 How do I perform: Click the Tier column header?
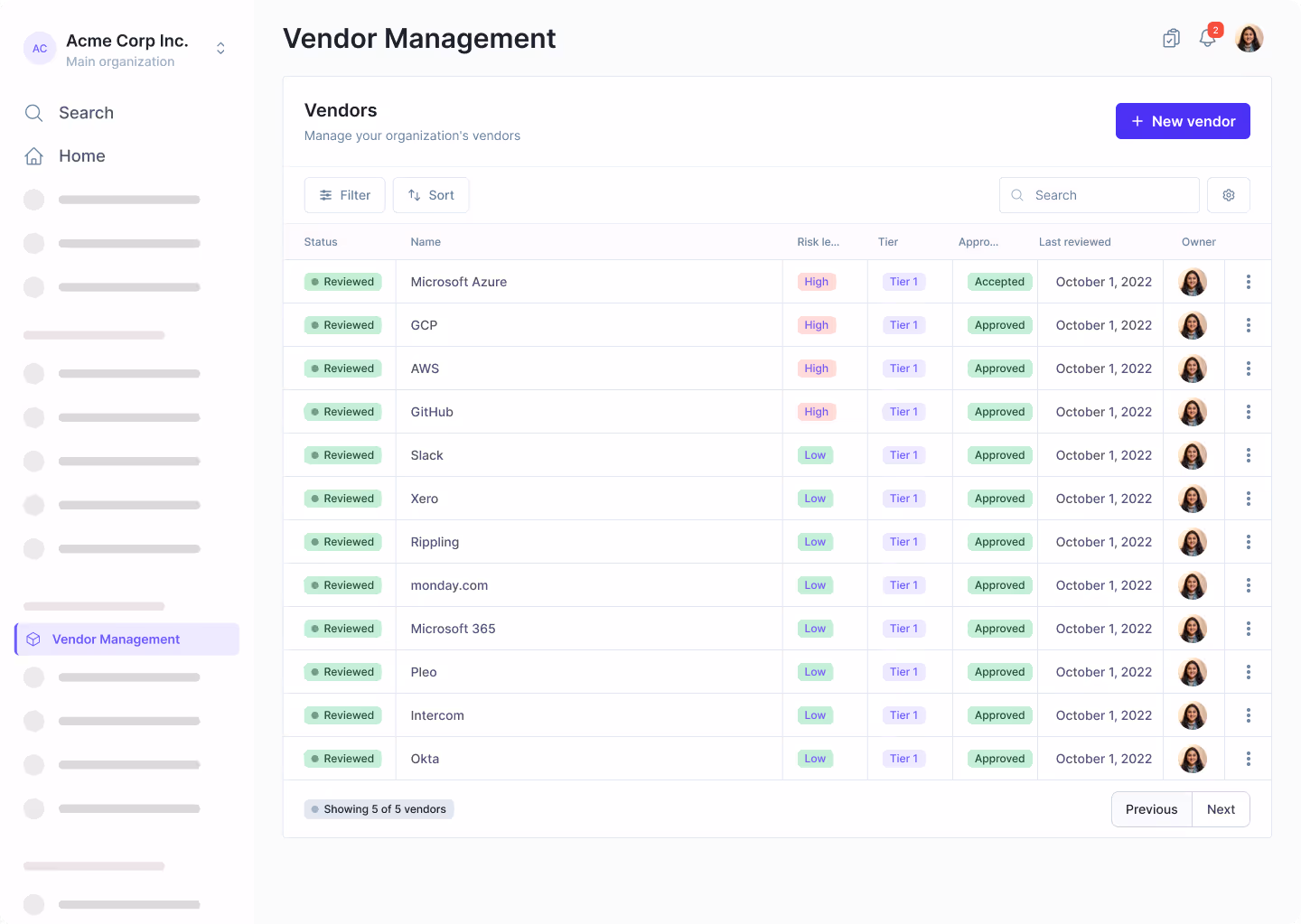pyautogui.click(x=888, y=242)
